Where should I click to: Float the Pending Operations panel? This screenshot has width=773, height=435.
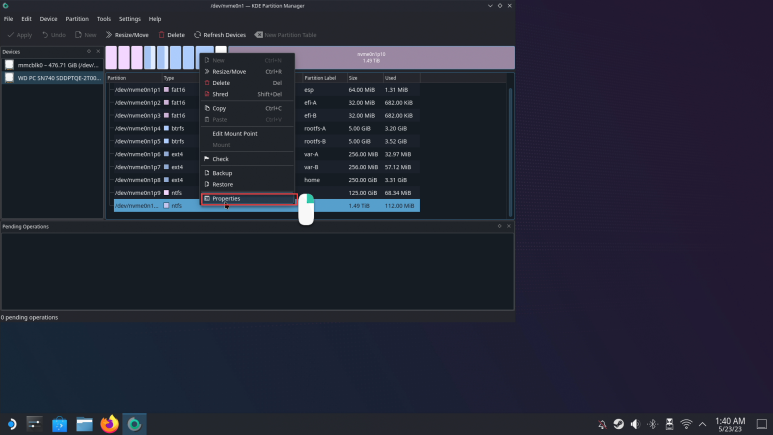[x=499, y=226]
